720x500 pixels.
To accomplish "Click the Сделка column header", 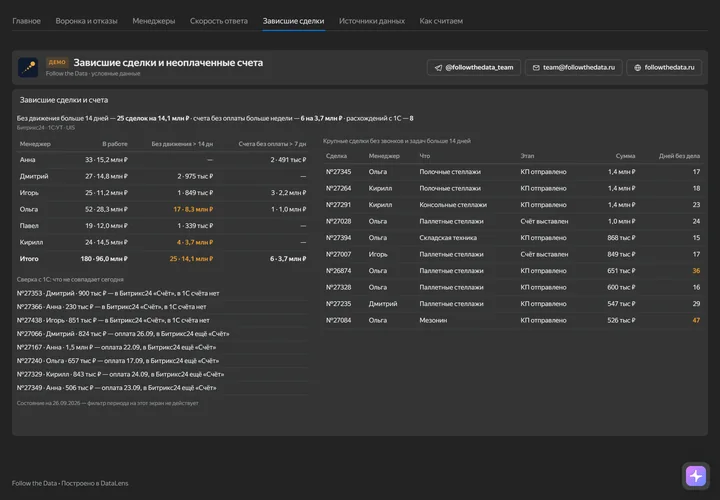I will tap(336, 156).
